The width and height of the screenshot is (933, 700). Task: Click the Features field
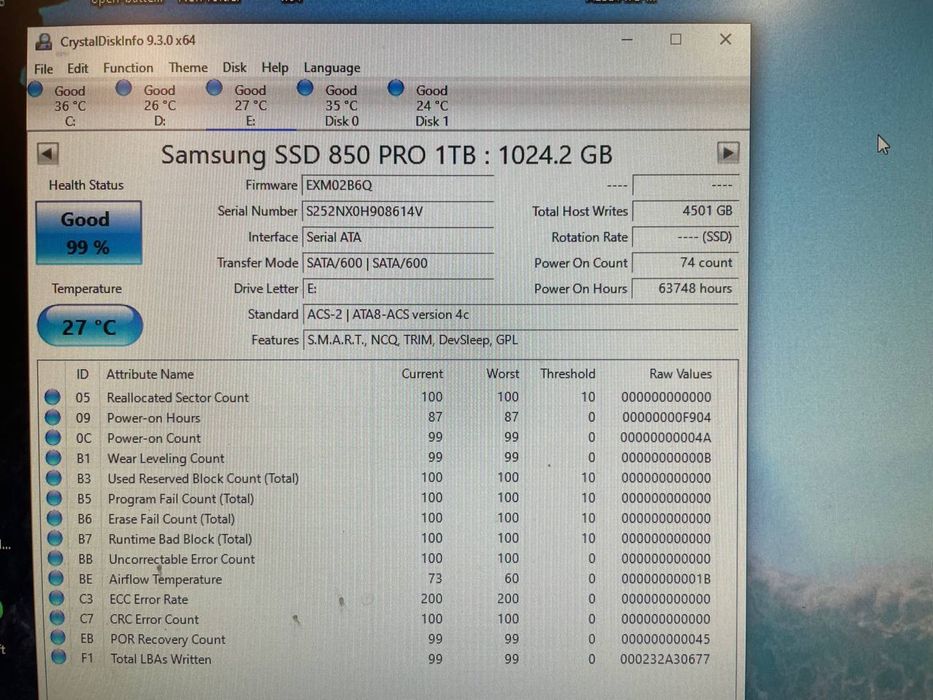pos(520,340)
